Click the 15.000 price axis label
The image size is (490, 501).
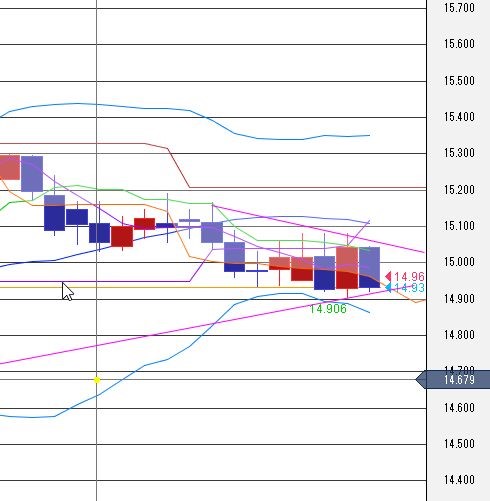[459, 262]
